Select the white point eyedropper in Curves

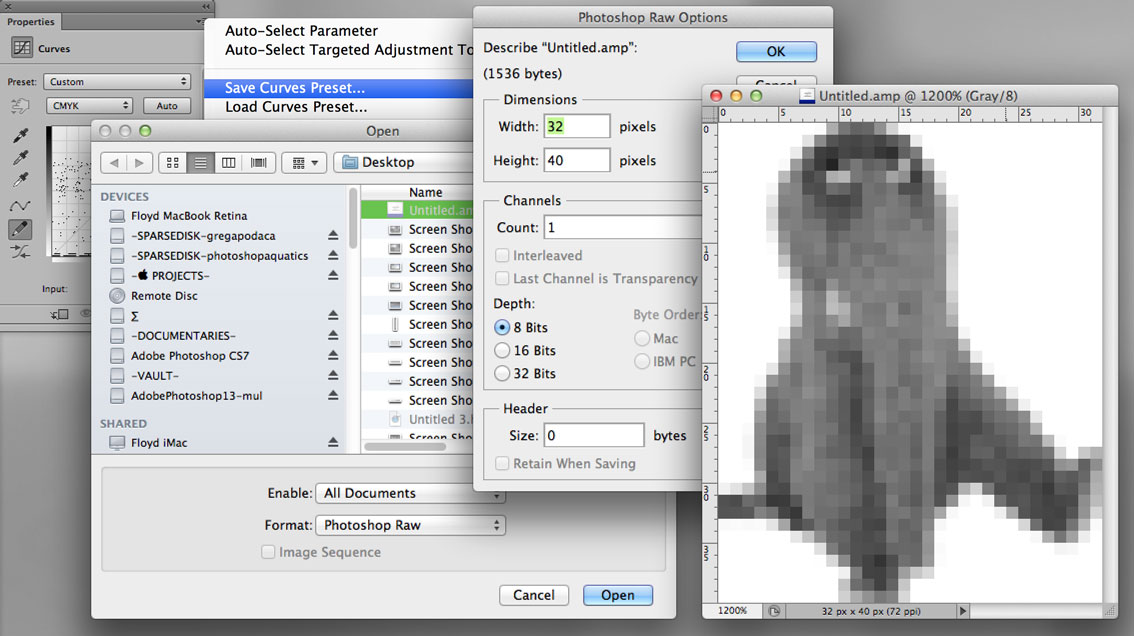(20, 181)
